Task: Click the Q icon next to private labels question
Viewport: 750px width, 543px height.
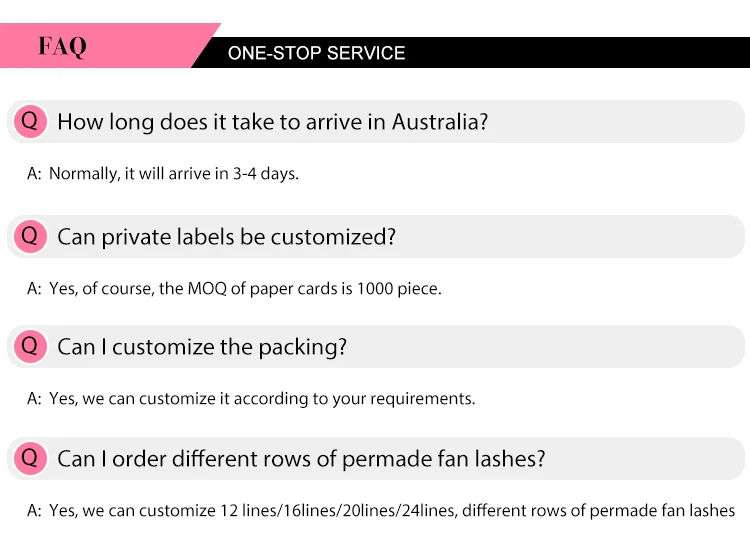Action: pos(29,236)
